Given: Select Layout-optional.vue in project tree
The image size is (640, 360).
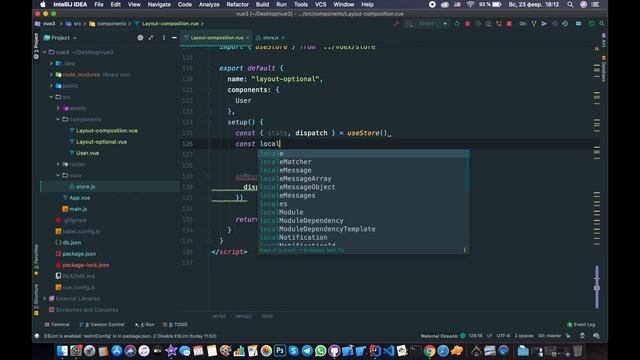Looking at the screenshot, I should pos(101,142).
